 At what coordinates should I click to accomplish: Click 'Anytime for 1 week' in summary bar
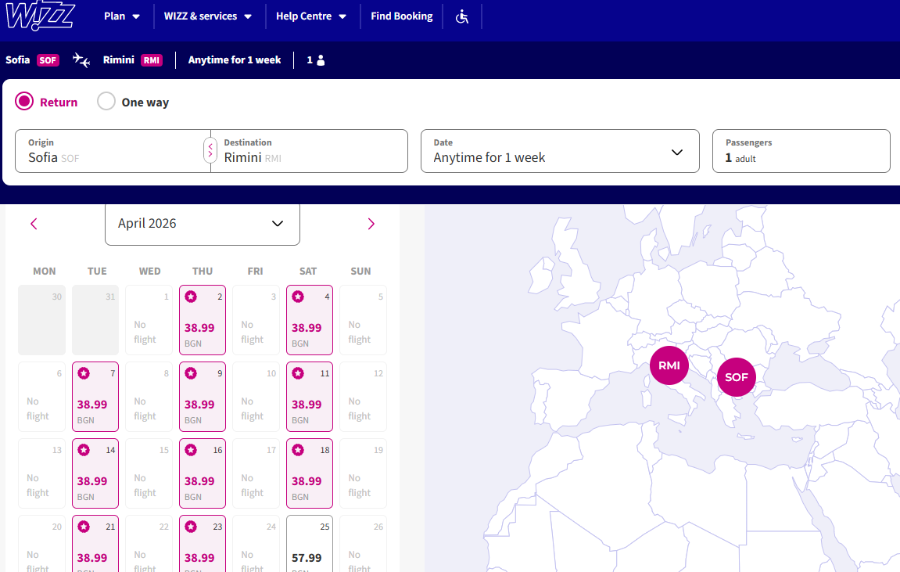[x=235, y=60]
